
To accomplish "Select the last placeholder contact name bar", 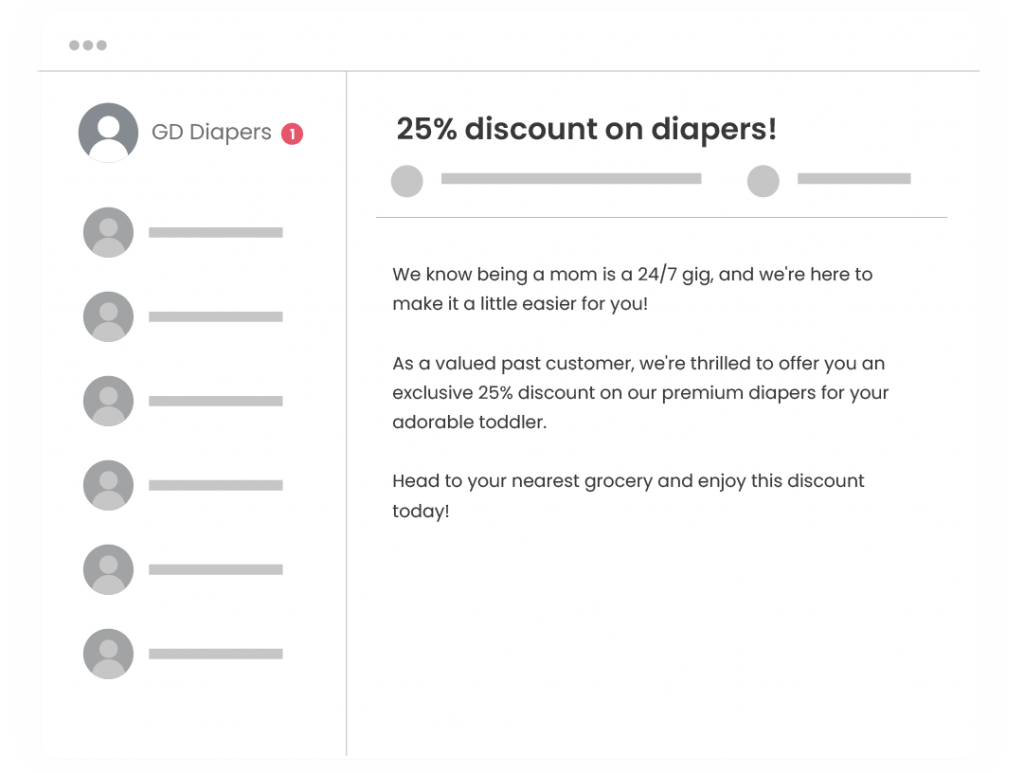I will click(x=216, y=654).
